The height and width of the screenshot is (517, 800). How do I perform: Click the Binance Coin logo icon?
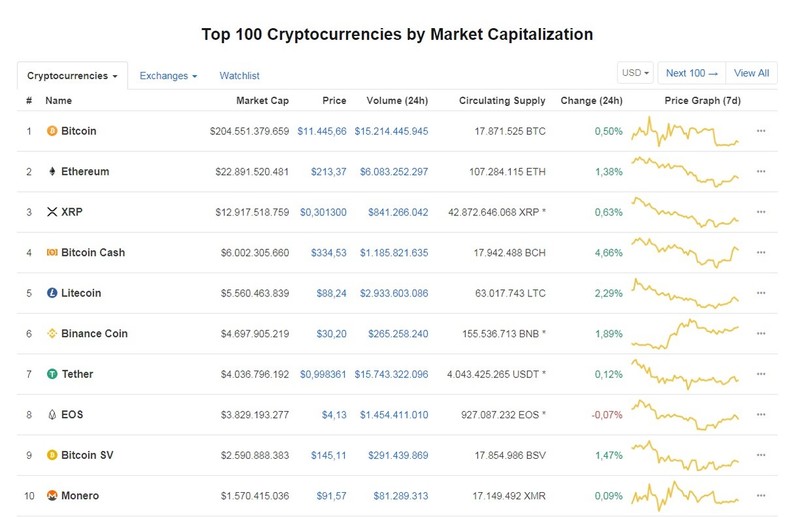[52, 333]
